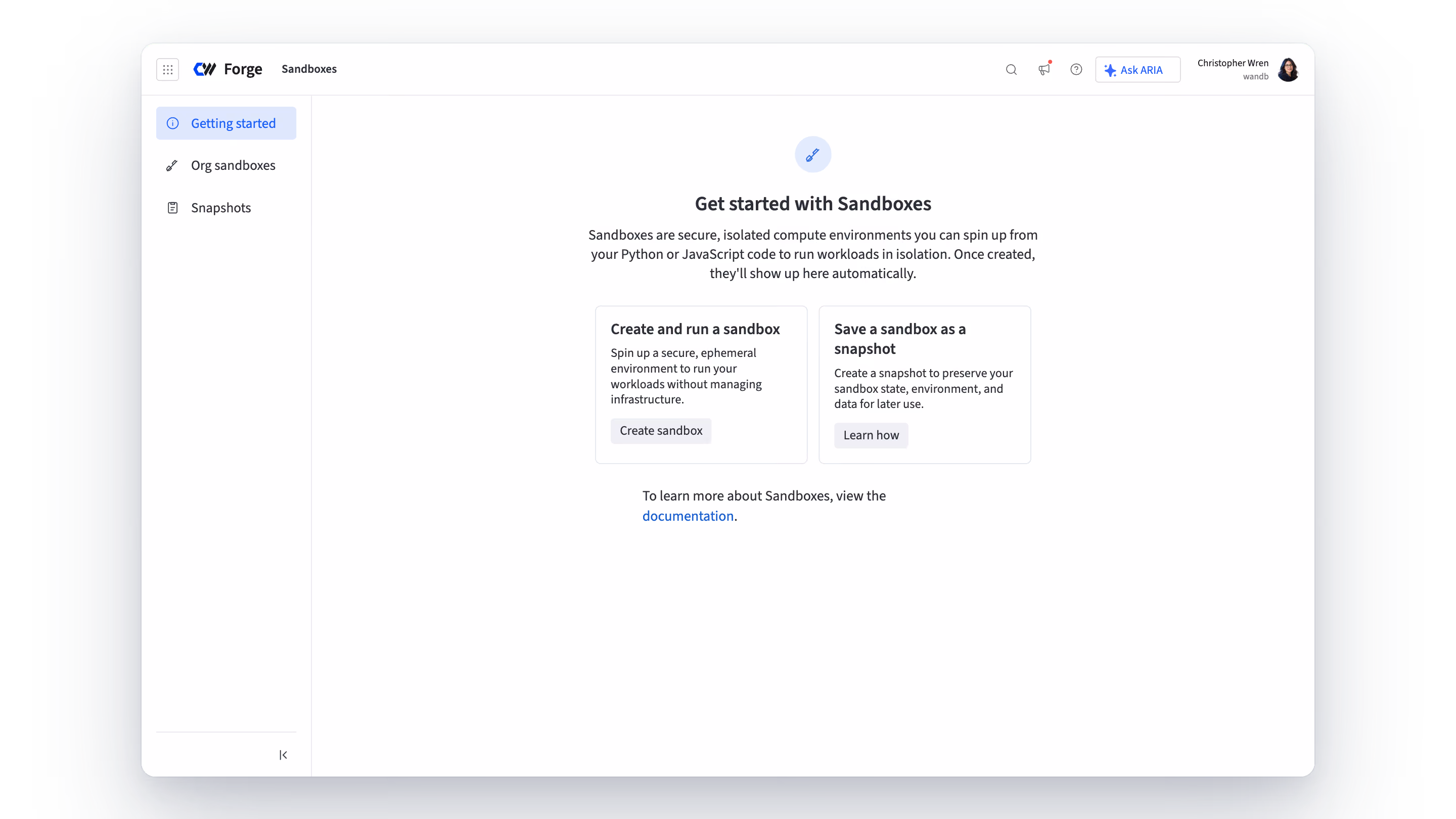Open the documentation link
1456x819 pixels.
688,516
